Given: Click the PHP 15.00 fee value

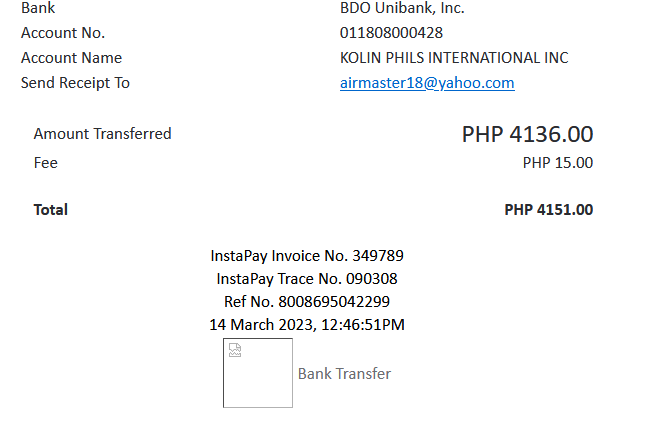Looking at the screenshot, I should pos(557,163).
